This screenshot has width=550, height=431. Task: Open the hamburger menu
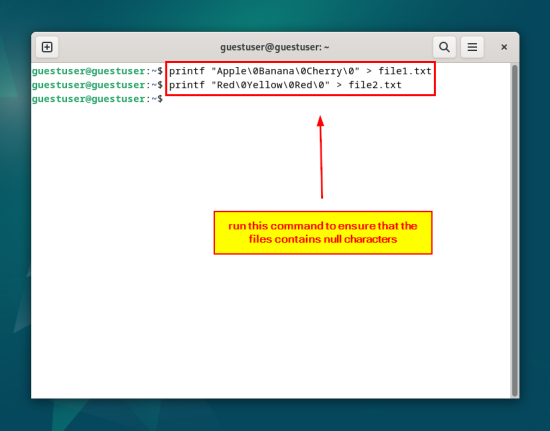[472, 47]
